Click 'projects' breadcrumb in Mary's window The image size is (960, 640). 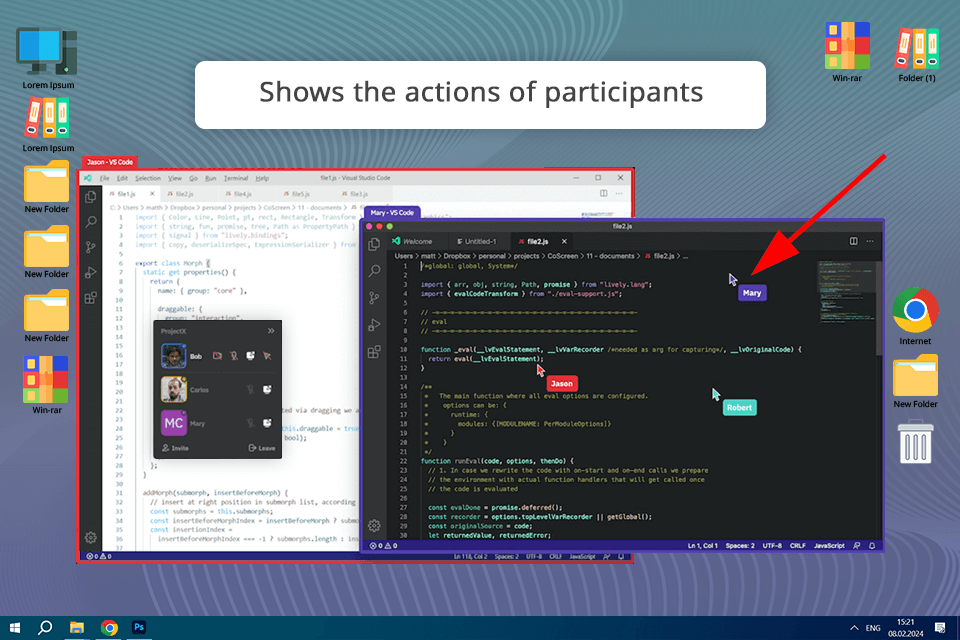[527, 256]
